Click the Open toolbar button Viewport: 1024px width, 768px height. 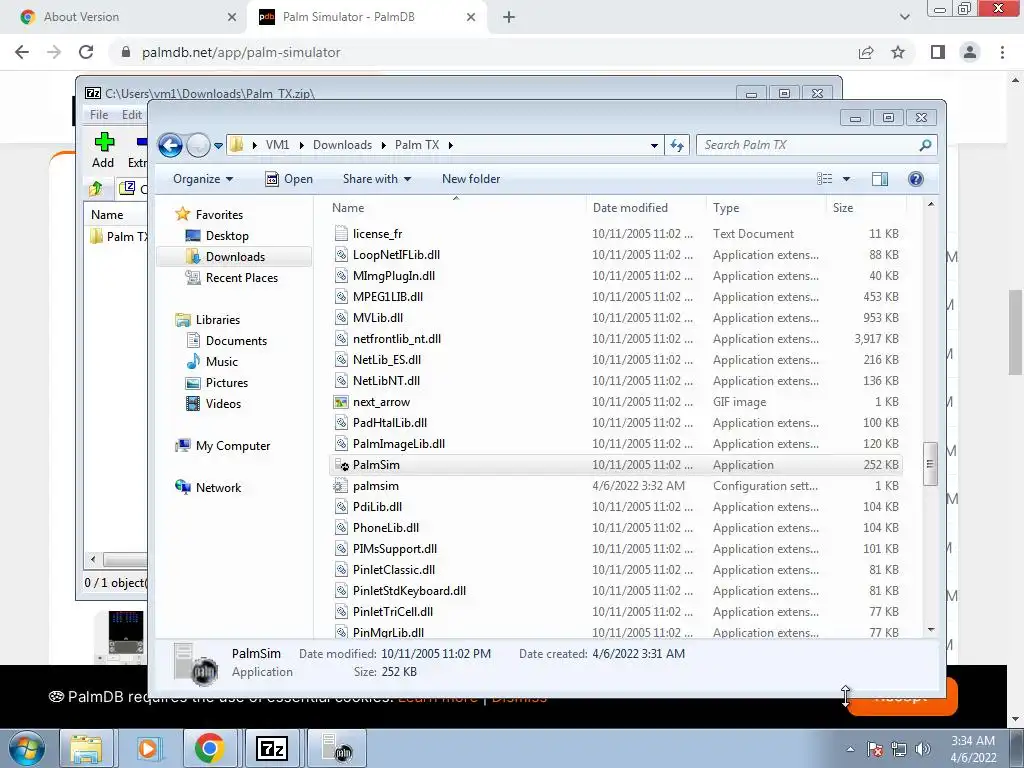[289, 179]
